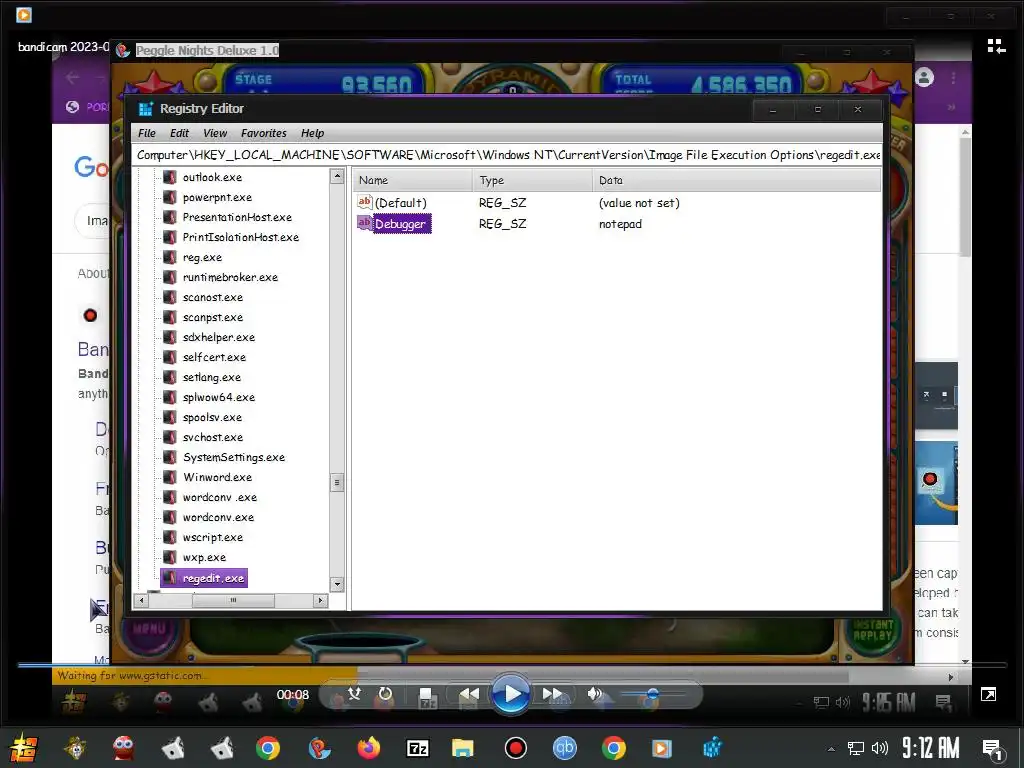Select the runtimebroker.exe key
The height and width of the screenshot is (768, 1024).
[x=230, y=277]
